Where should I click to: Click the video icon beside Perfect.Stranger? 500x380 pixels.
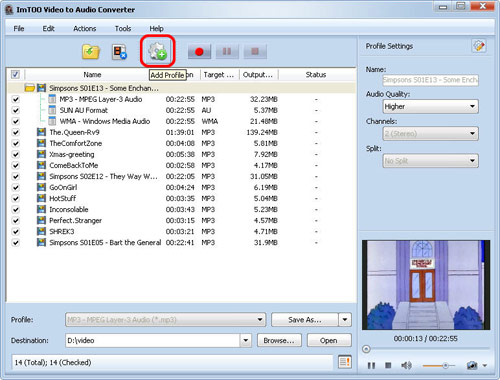point(41,220)
